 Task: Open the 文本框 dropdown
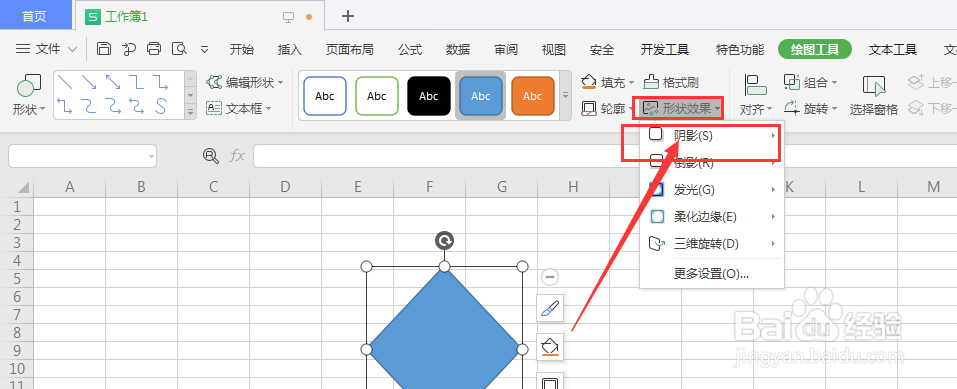pyautogui.click(x=239, y=109)
